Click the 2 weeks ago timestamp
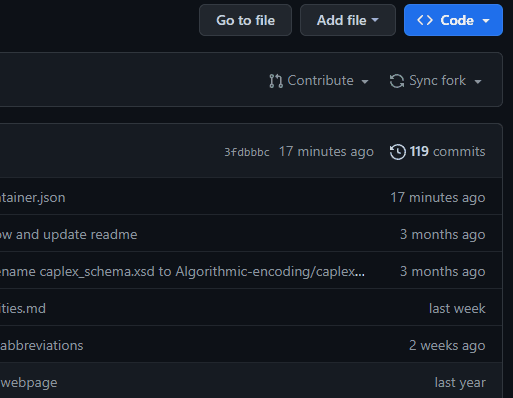The width and height of the screenshot is (513, 398). [447, 346]
